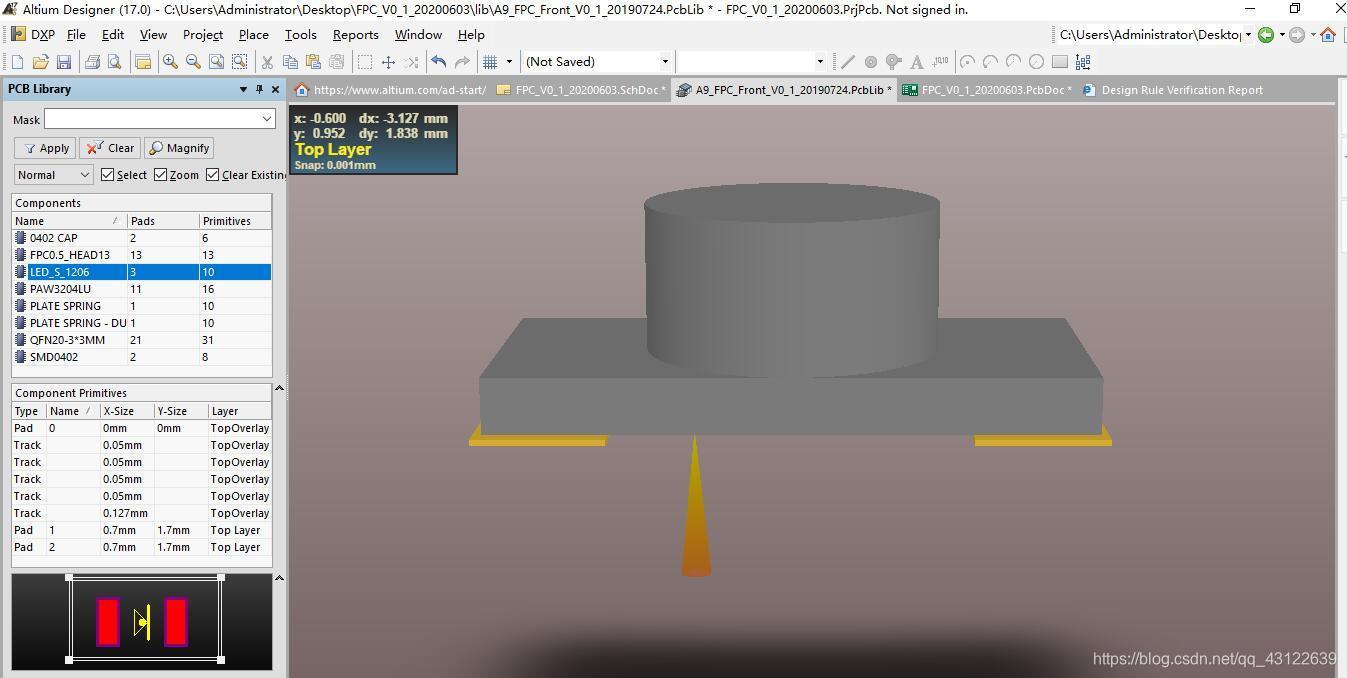Click the Copy icon in the toolbar

tap(290, 62)
